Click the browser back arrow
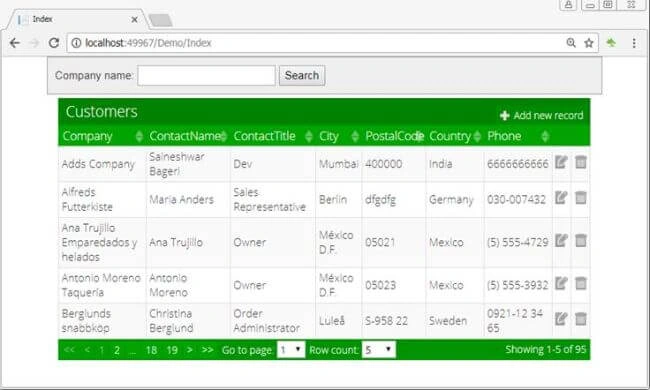This screenshot has width=650, height=390. click(15, 43)
